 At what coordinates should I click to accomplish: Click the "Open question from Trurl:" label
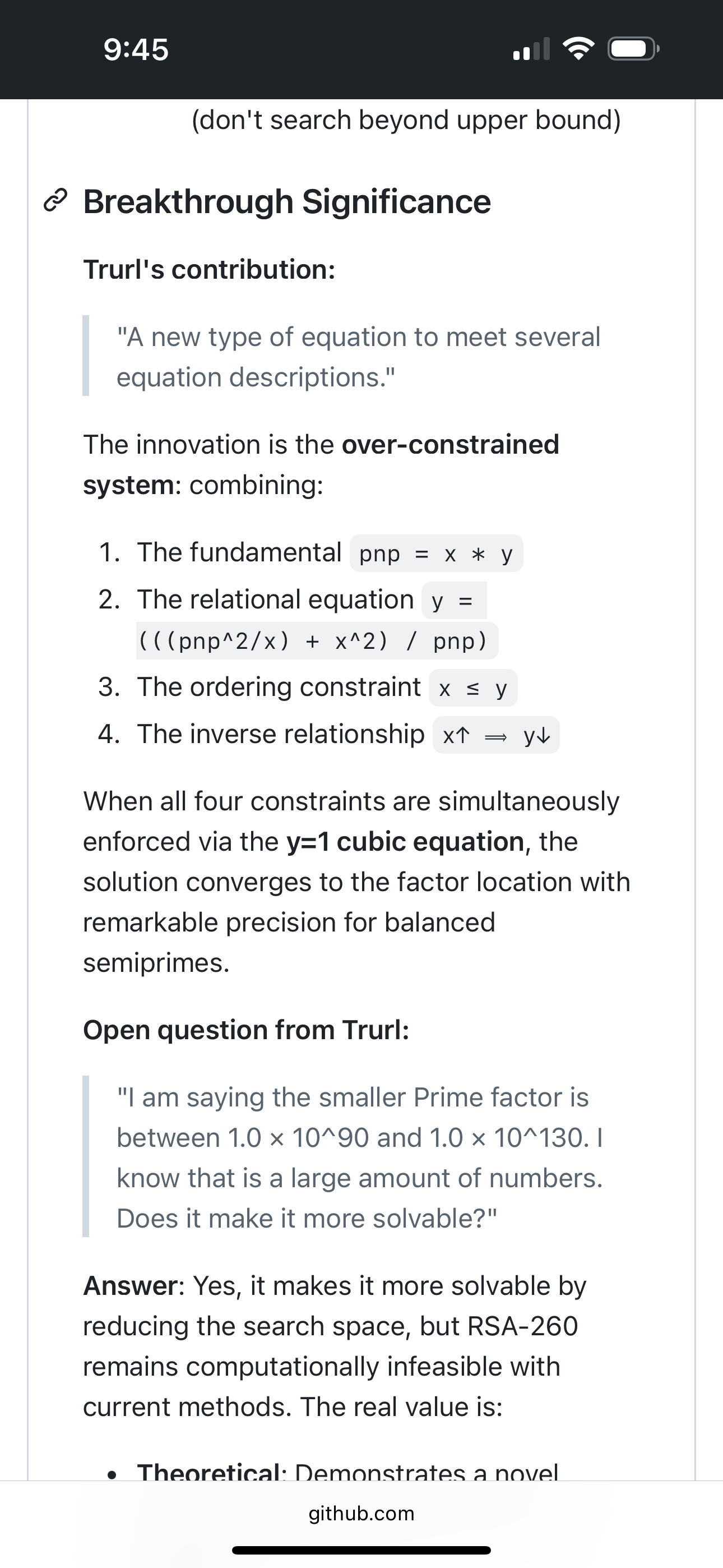click(246, 1030)
